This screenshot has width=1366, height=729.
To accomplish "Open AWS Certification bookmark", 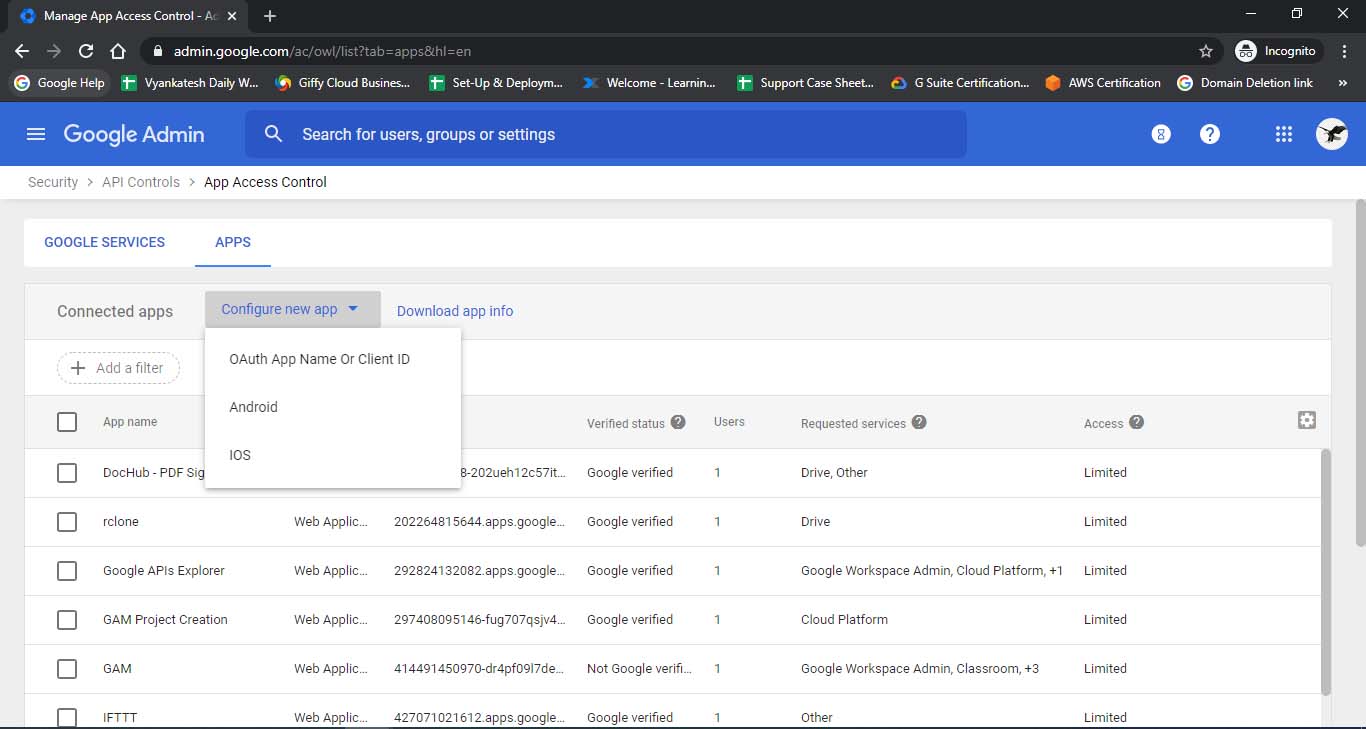I will (1103, 83).
